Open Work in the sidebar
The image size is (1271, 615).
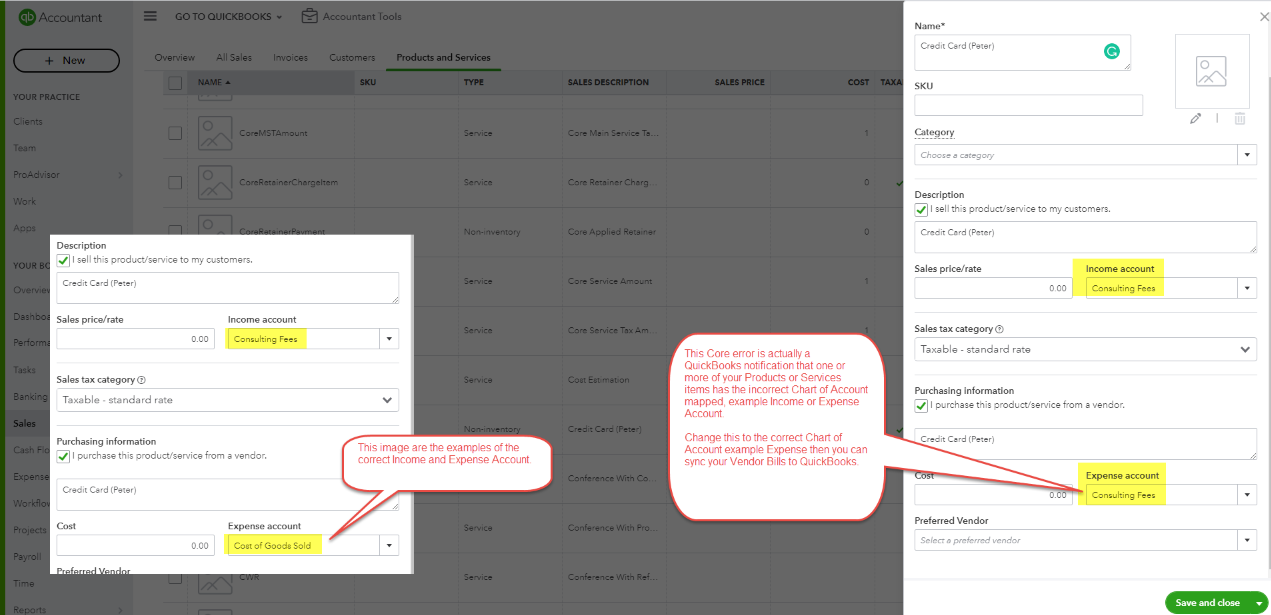[x=24, y=201]
